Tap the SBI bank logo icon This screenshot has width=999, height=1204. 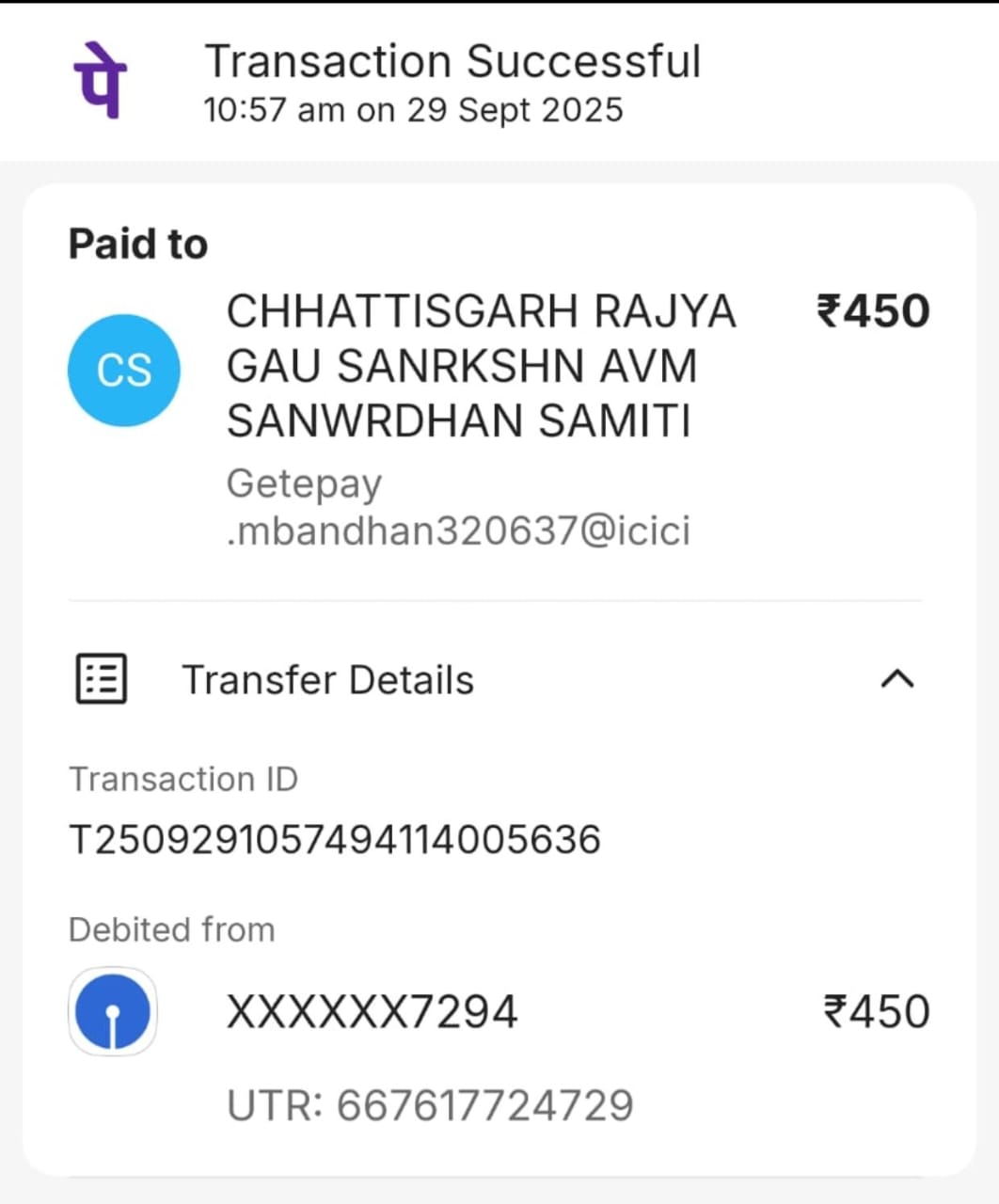point(113,1011)
